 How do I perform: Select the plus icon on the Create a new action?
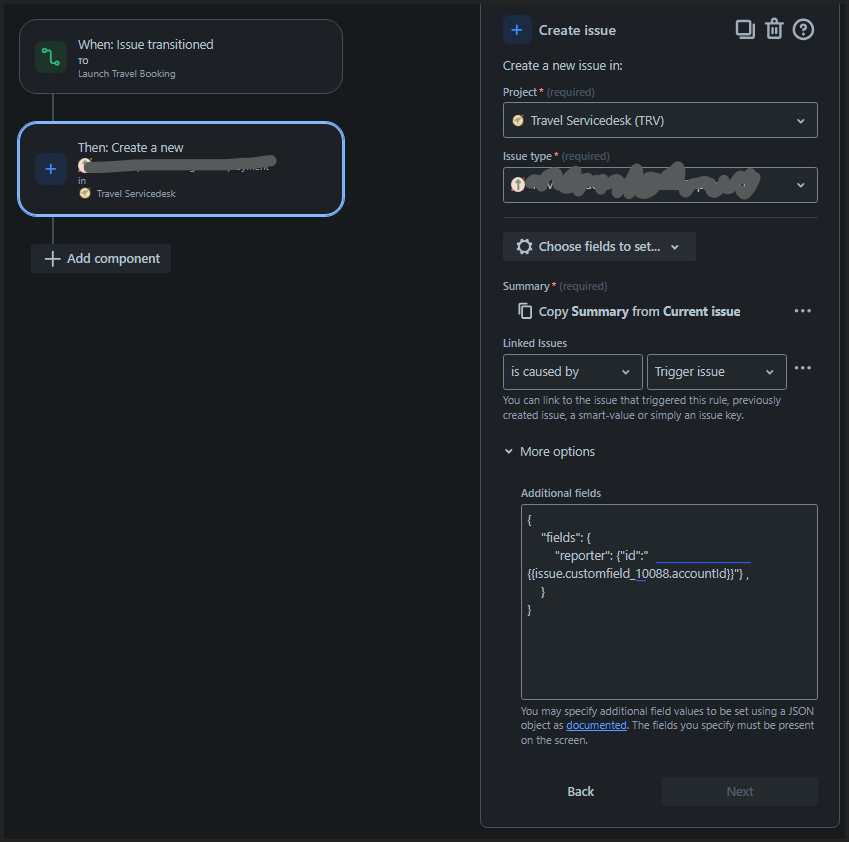tap(51, 169)
